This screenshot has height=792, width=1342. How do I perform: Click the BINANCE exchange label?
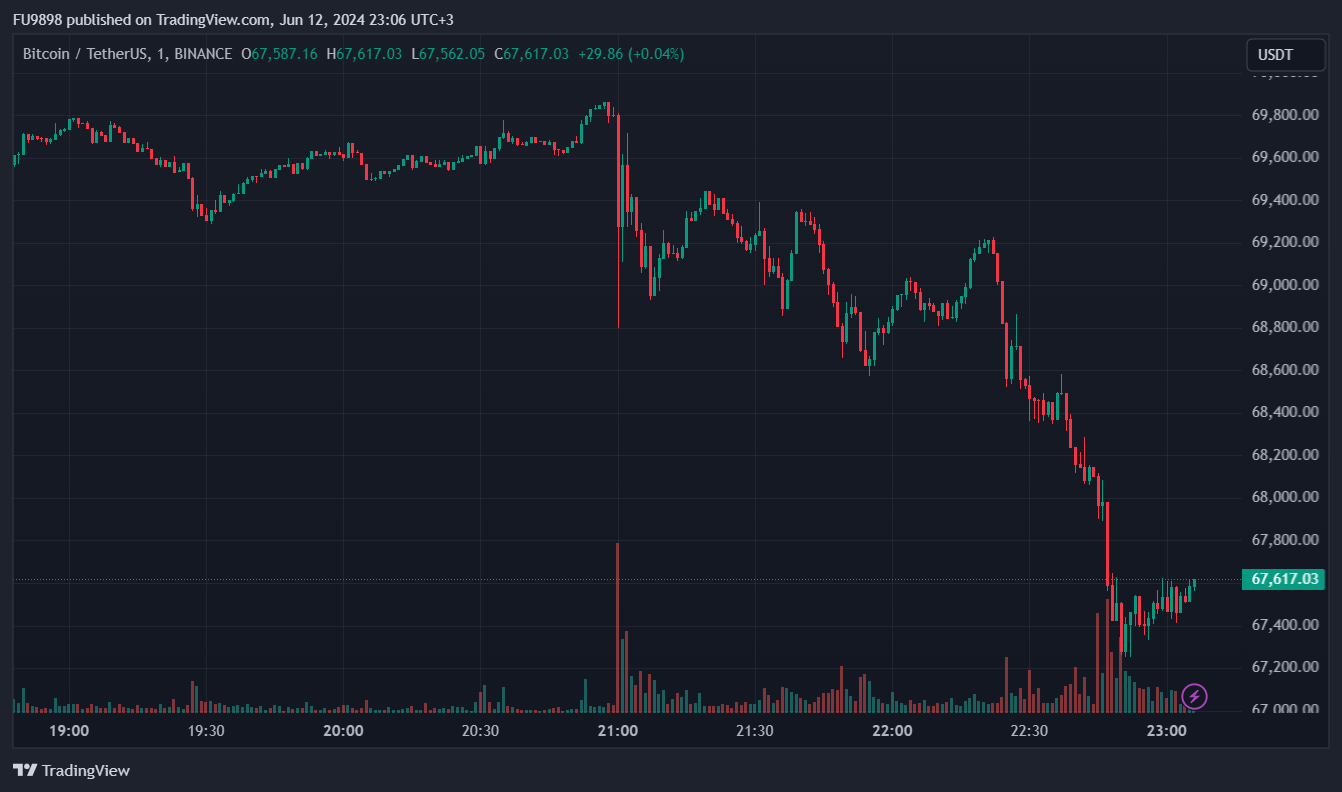coord(203,54)
